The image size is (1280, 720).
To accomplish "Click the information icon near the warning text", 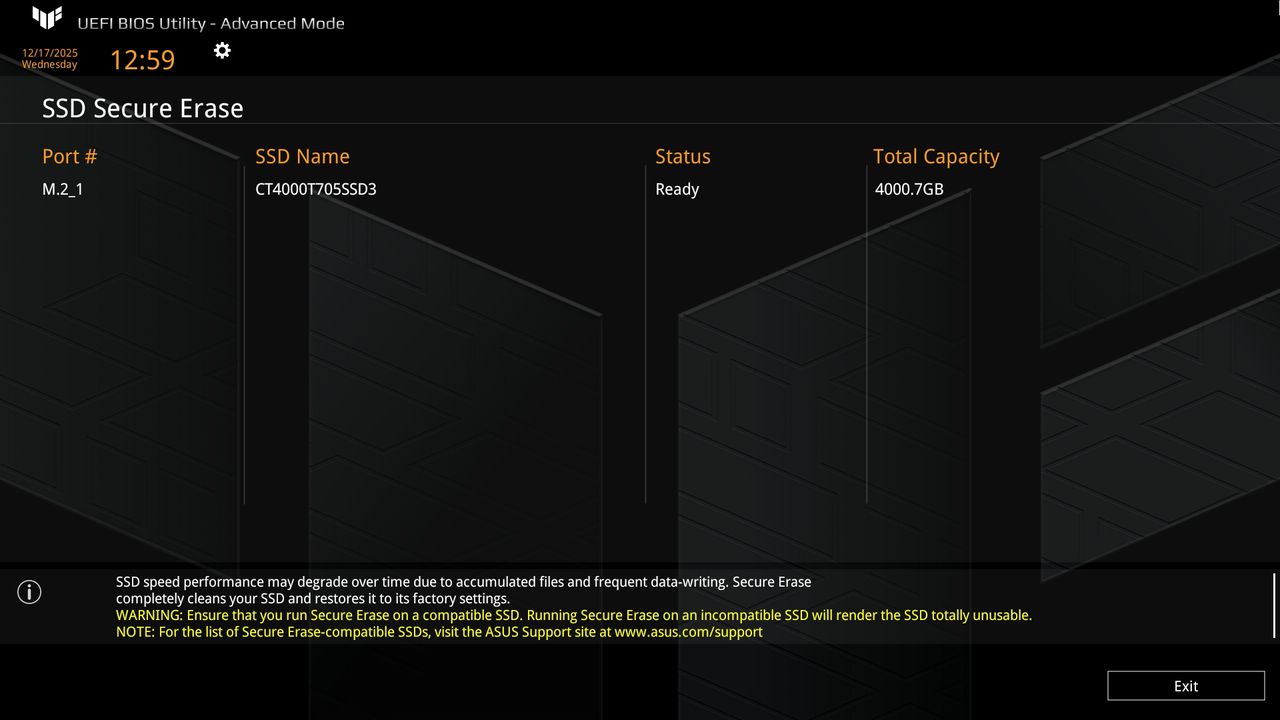I will (29, 592).
